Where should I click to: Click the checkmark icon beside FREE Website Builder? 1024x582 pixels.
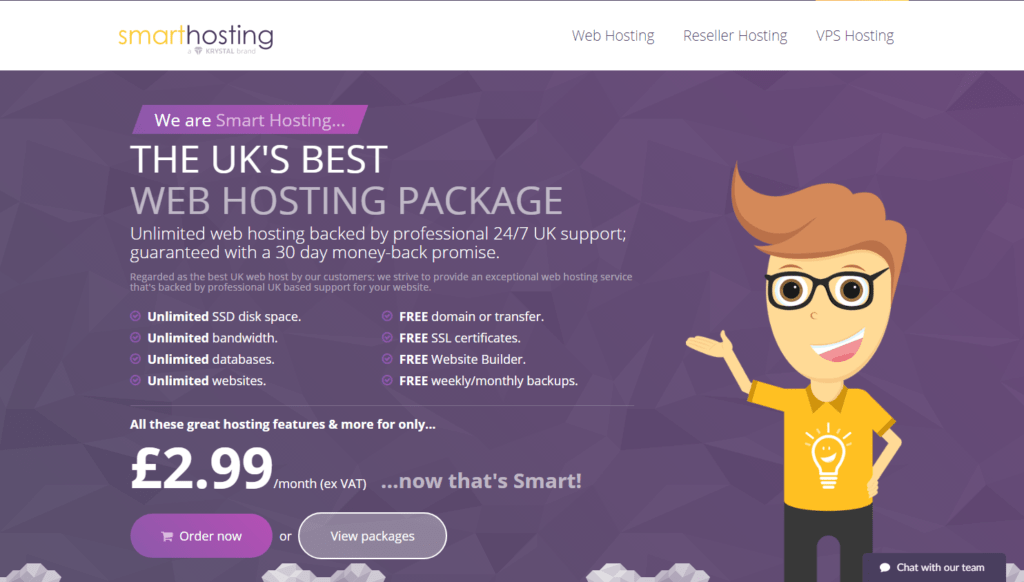point(387,359)
